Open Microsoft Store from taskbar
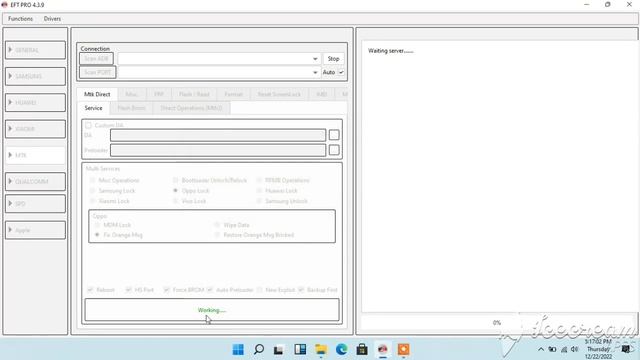Viewport: 640px width, 360px height. coord(362,349)
